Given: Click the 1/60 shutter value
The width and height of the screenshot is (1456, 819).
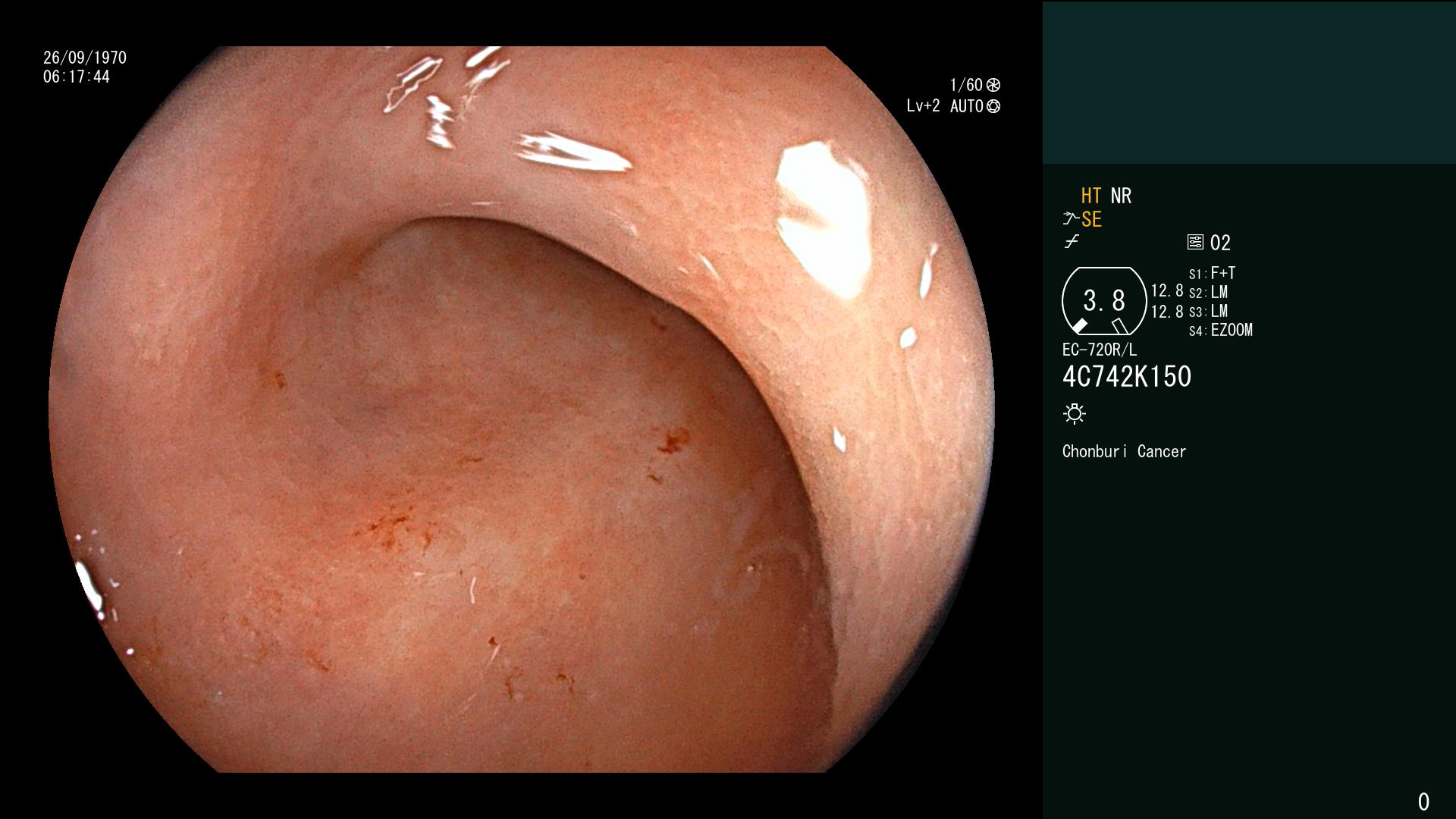Looking at the screenshot, I should (x=966, y=85).
